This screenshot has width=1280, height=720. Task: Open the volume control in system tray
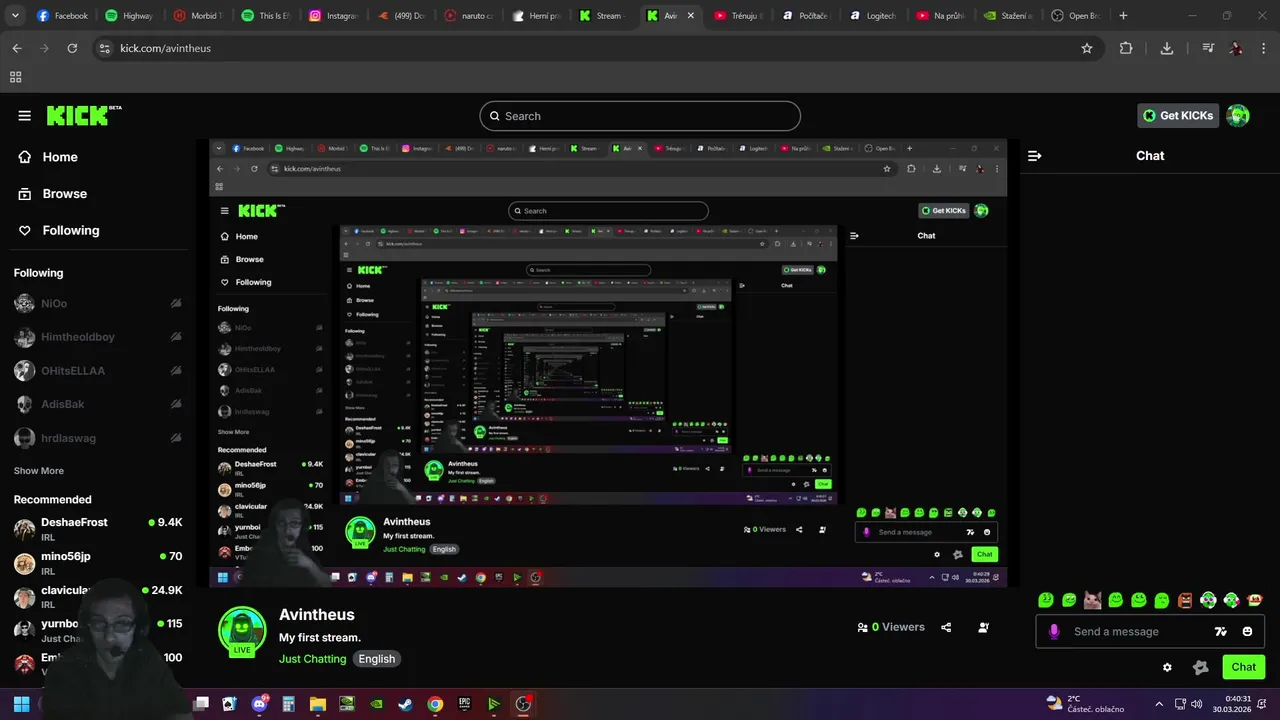[1197, 704]
